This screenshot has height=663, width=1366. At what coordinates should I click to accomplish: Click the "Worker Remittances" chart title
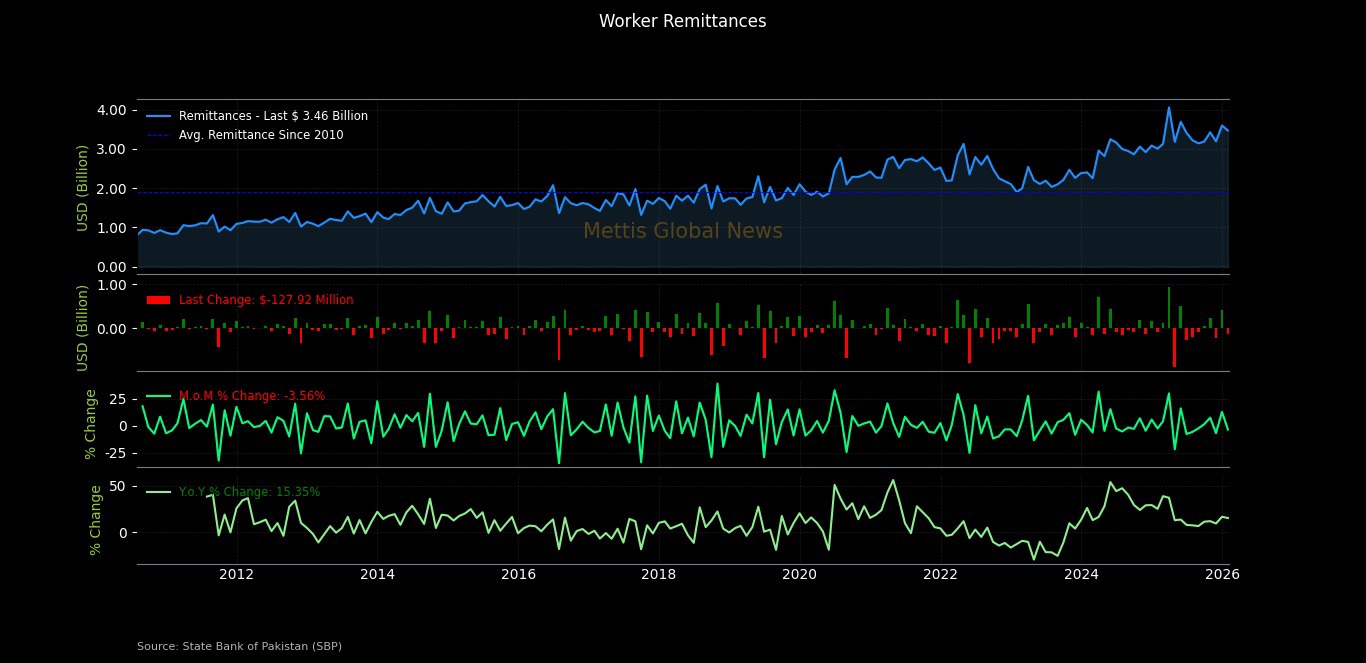682,21
